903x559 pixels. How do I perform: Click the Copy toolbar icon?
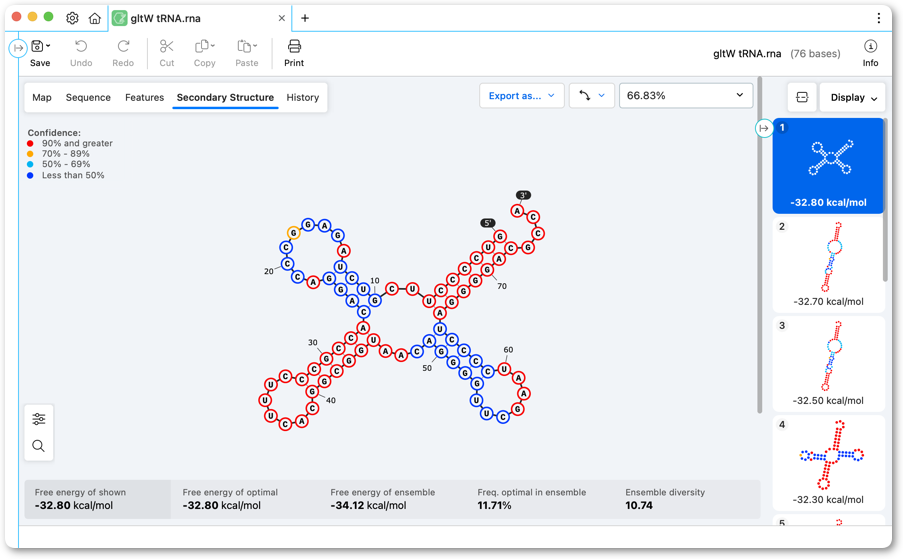pyautogui.click(x=202, y=46)
